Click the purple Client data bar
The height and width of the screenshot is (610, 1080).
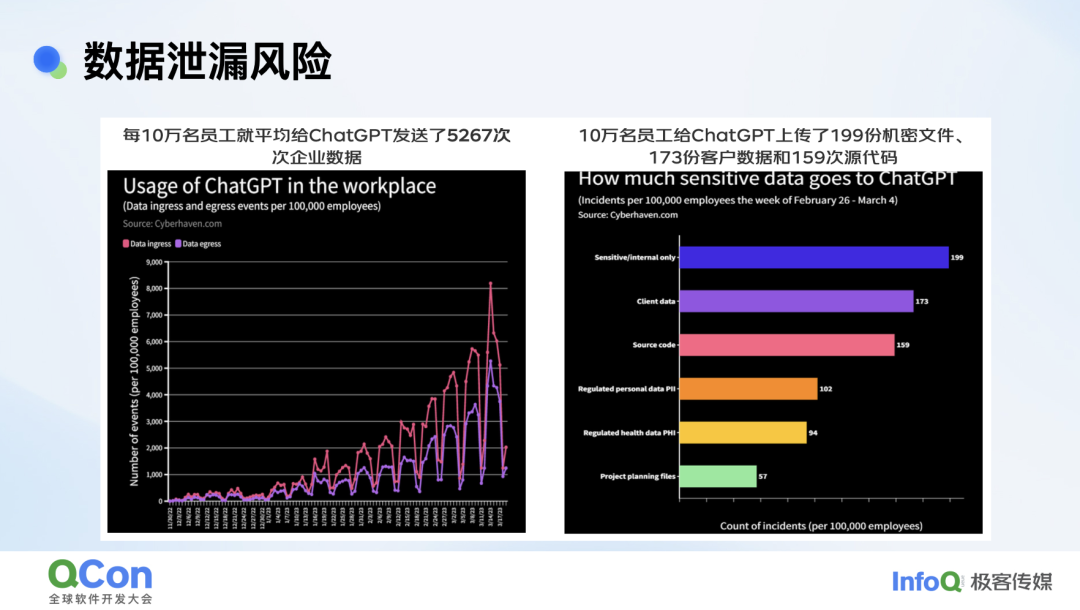point(796,301)
